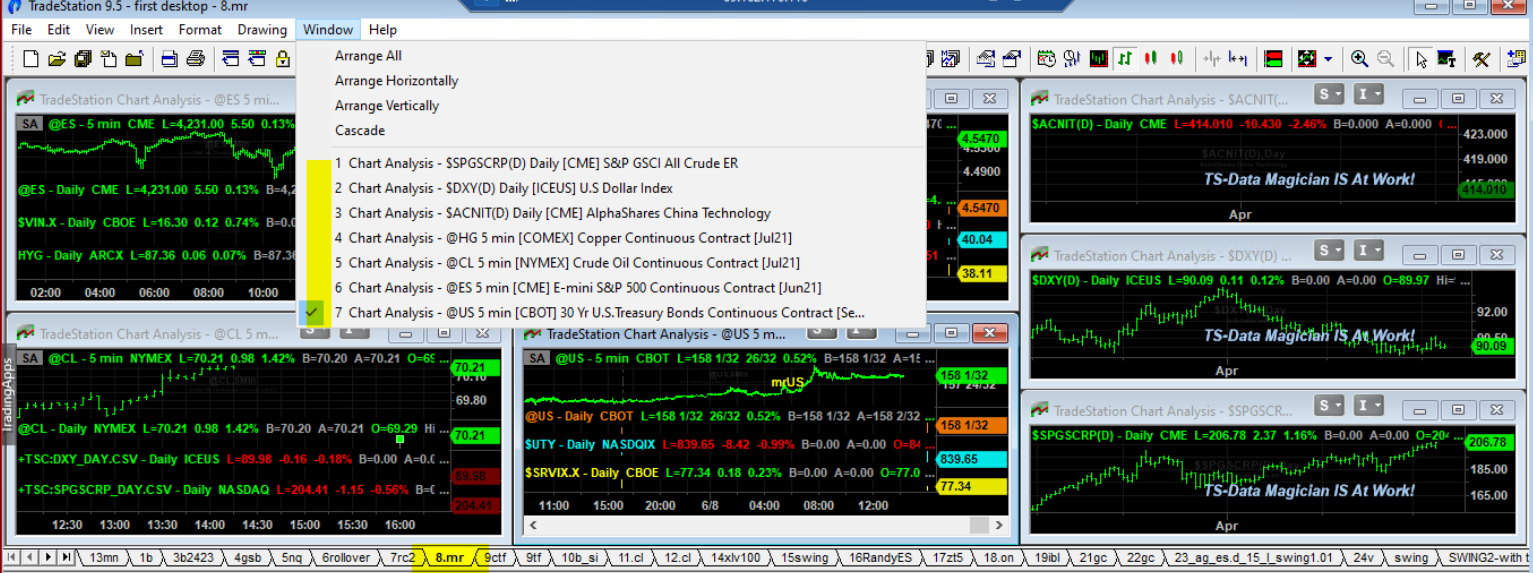Click the Open folder toolbar icon
The image size is (1533, 573).
click(x=57, y=59)
